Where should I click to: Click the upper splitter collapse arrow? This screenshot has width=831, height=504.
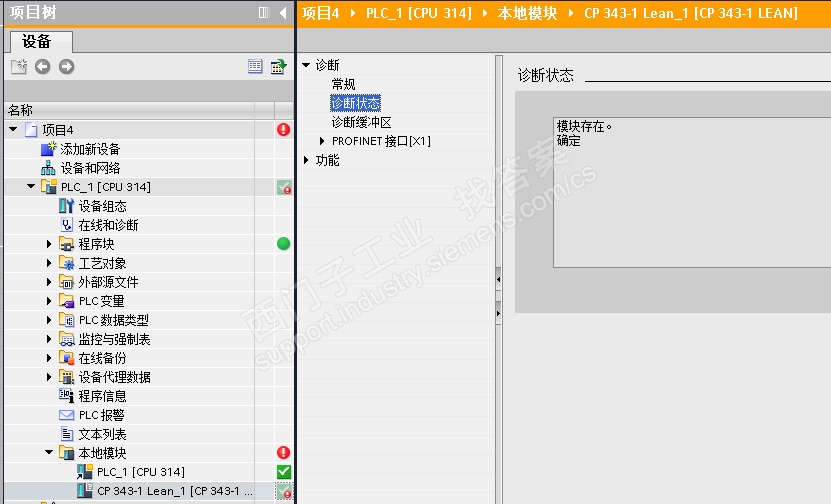click(x=498, y=279)
